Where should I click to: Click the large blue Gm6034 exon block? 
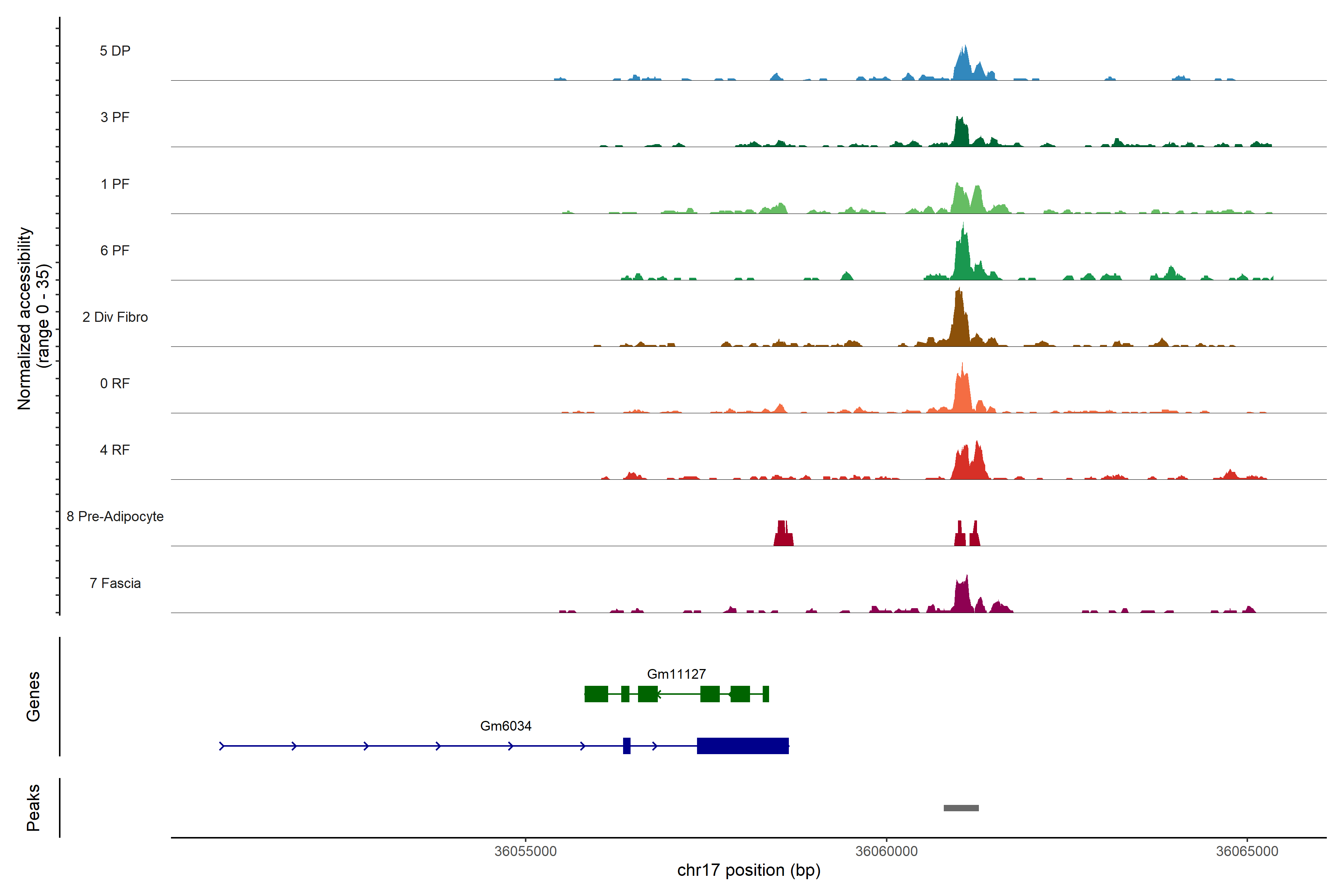[x=742, y=746]
